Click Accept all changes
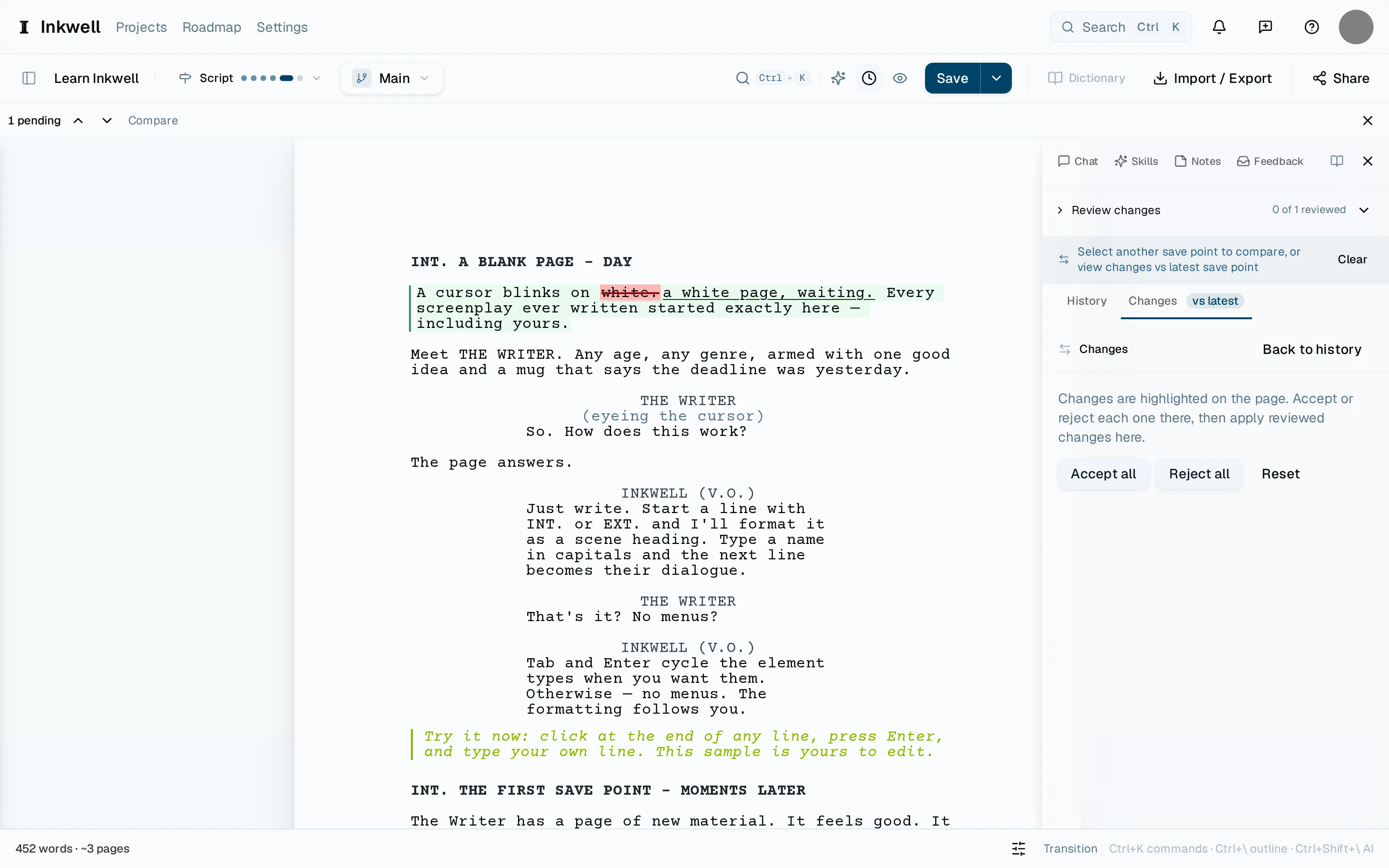The height and width of the screenshot is (868, 1389). coord(1103,474)
